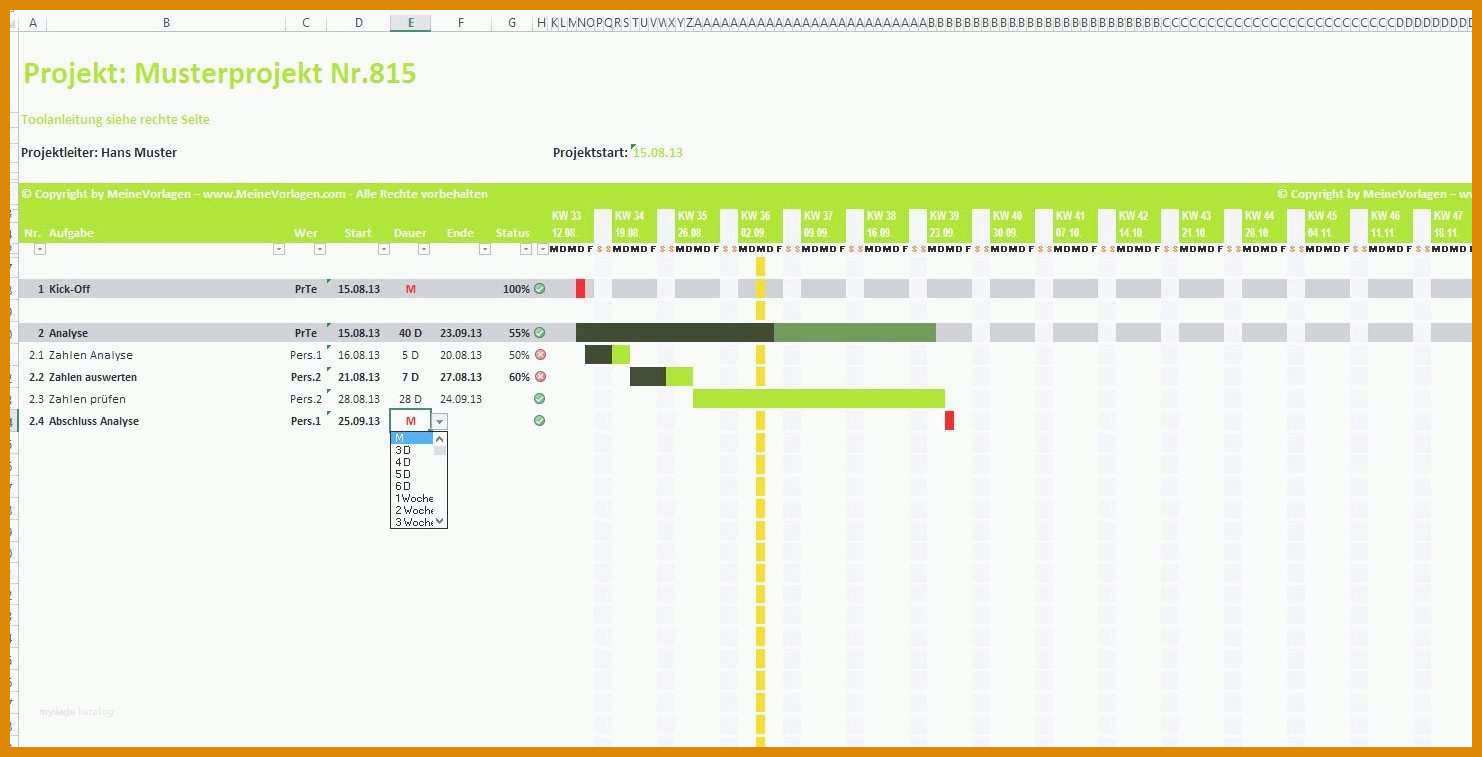This screenshot has width=1482, height=757.
Task: Click dropdown arrow beside Abschluss Analyse Dauer cell
Action: [x=439, y=421]
